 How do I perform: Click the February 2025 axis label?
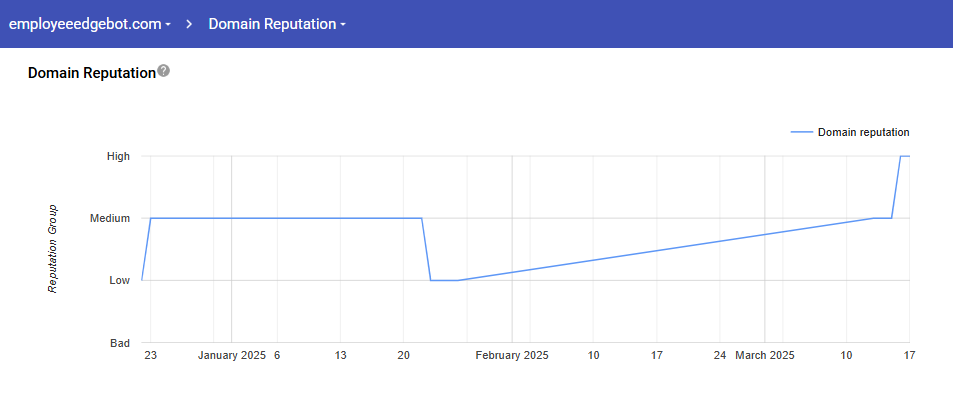[512, 356]
